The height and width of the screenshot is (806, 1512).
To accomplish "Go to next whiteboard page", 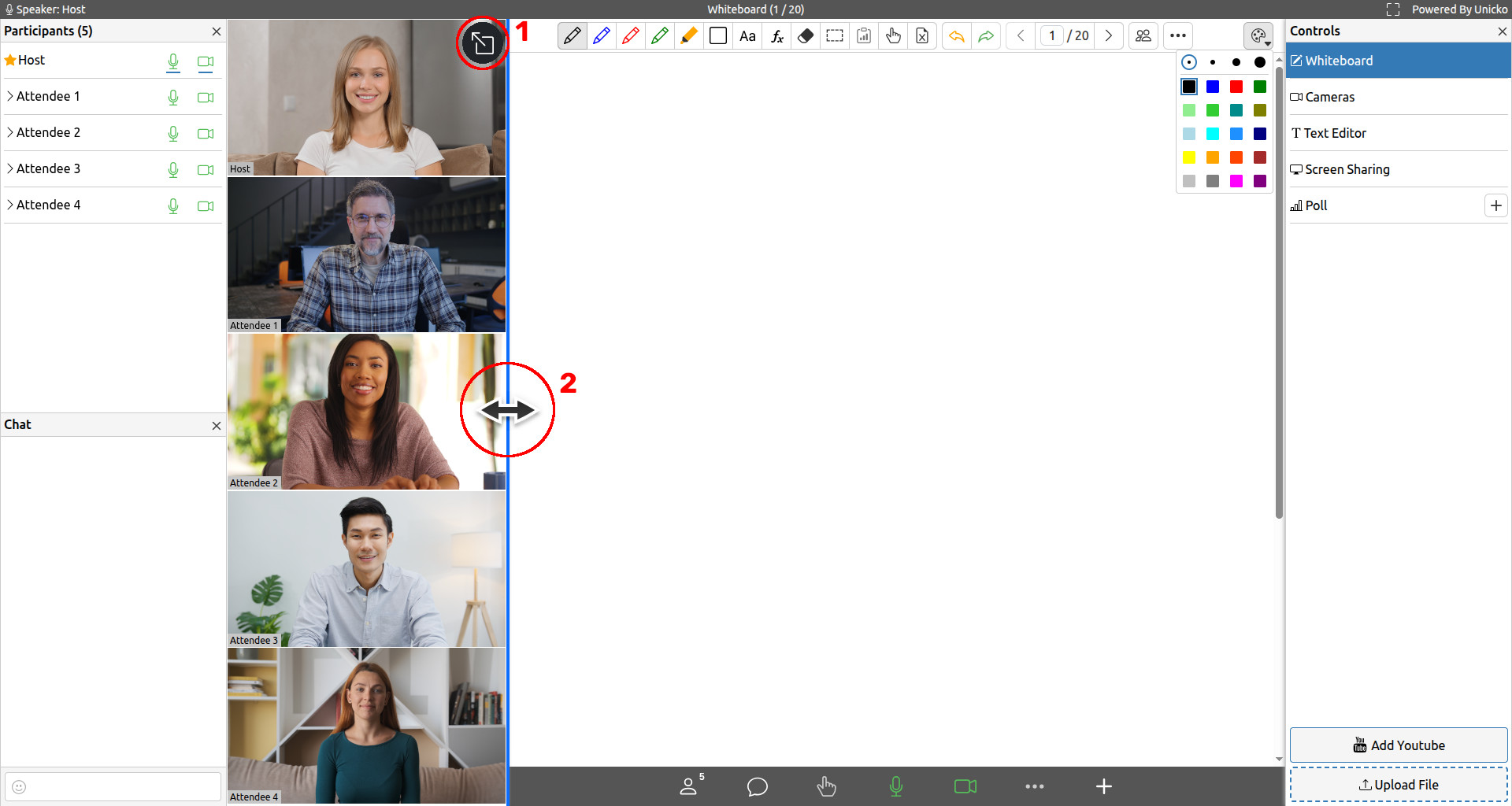I will pyautogui.click(x=1109, y=35).
